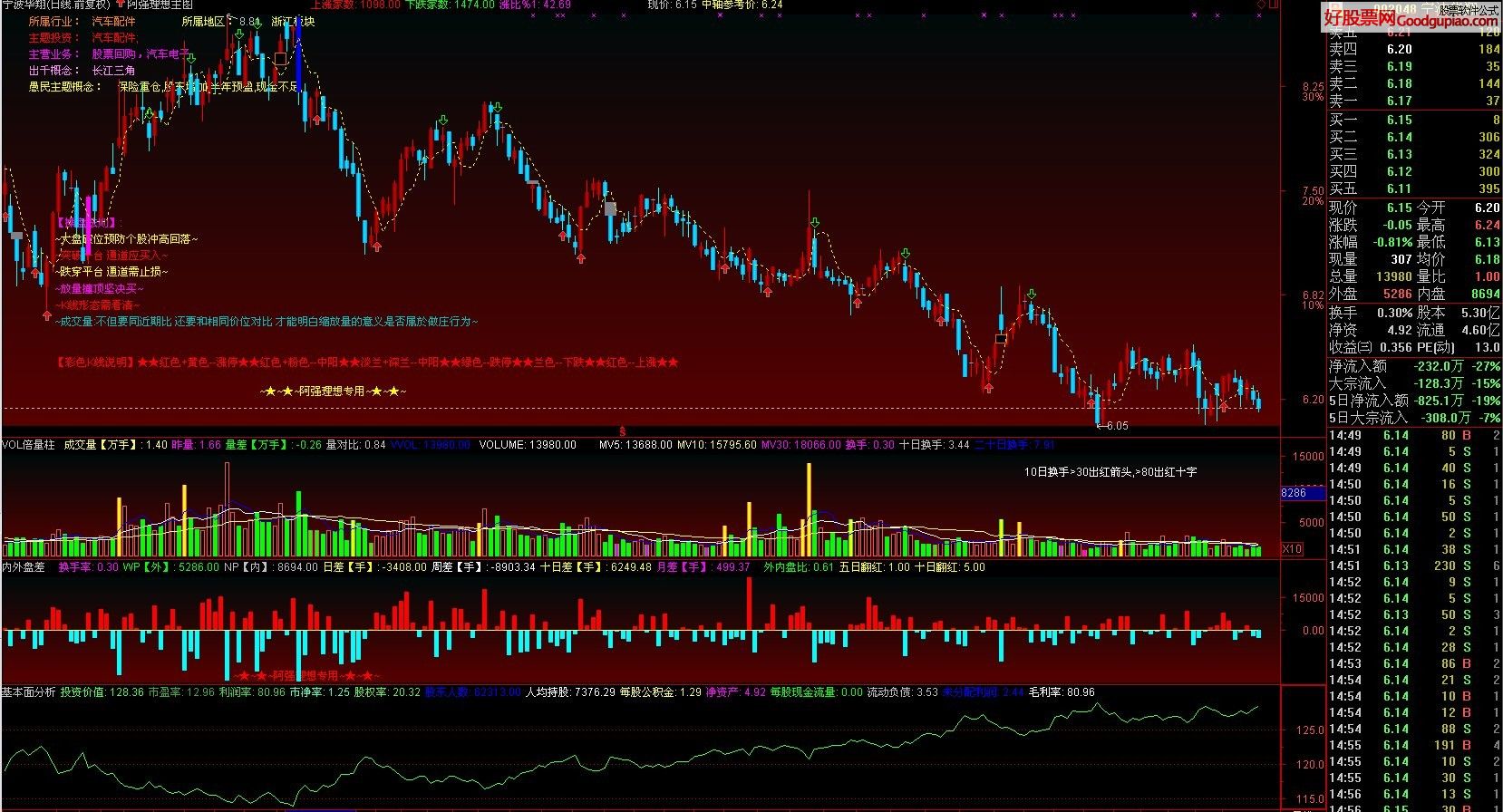Click the red marker before 阿强理想主图
The height and width of the screenshot is (812, 1503).
[x=120, y=5]
